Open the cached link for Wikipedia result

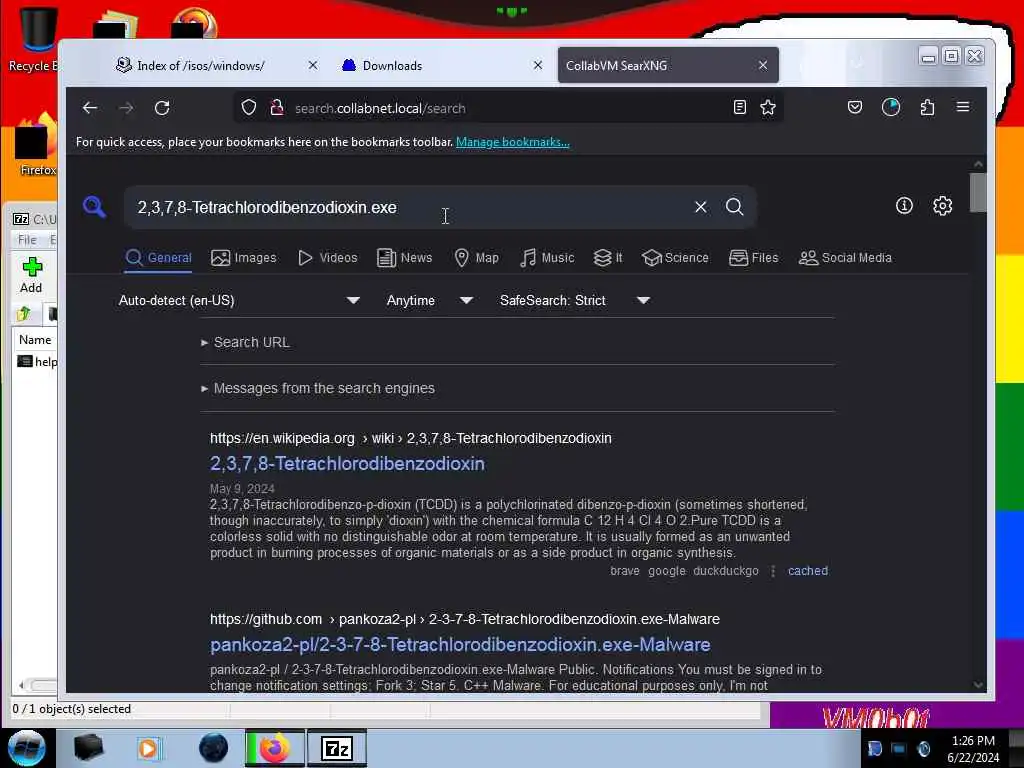coord(808,571)
